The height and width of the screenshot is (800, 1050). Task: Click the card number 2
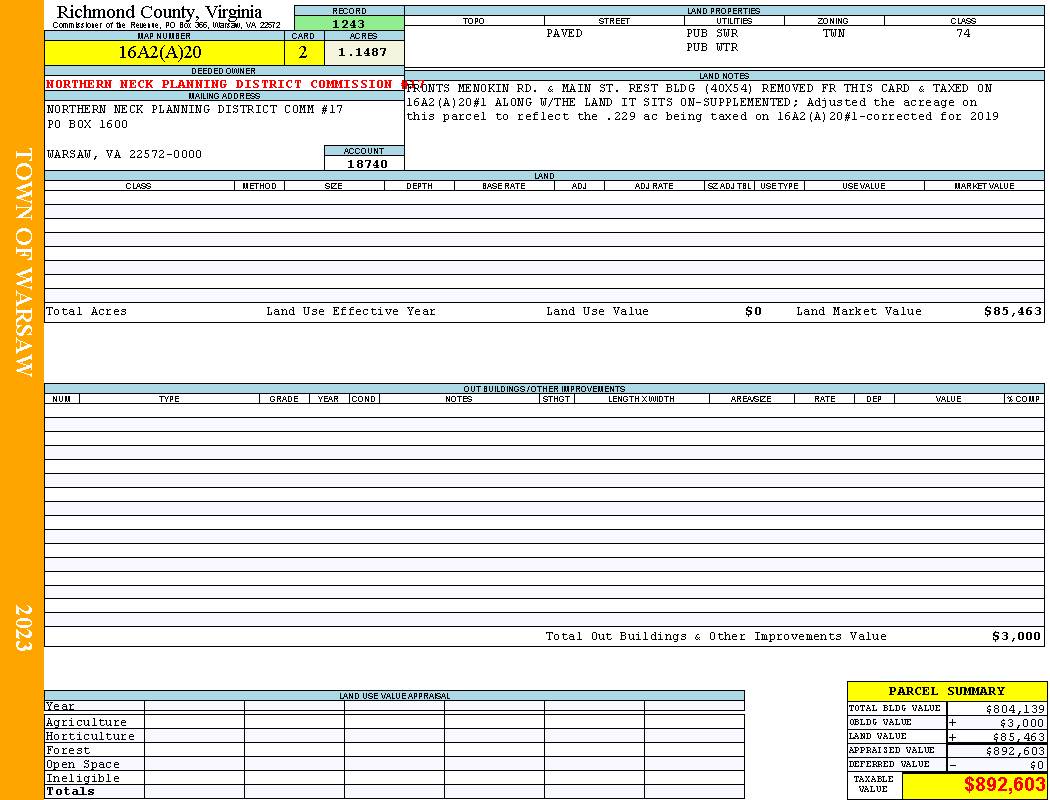[x=303, y=52]
